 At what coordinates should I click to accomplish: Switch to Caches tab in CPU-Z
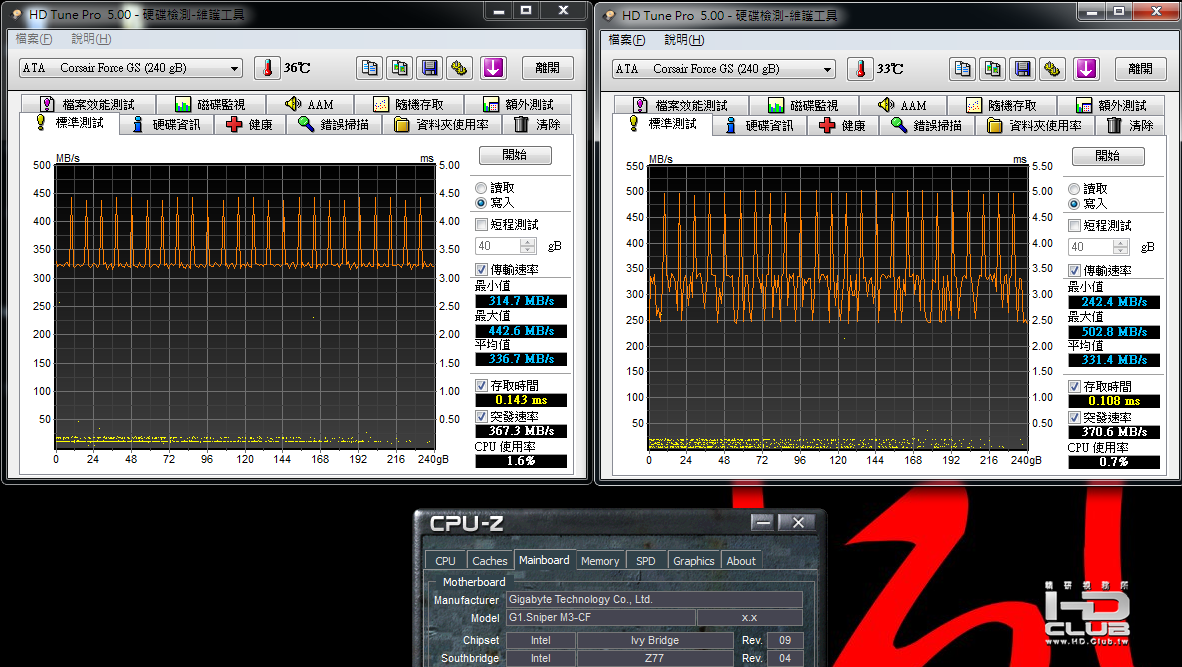point(490,561)
